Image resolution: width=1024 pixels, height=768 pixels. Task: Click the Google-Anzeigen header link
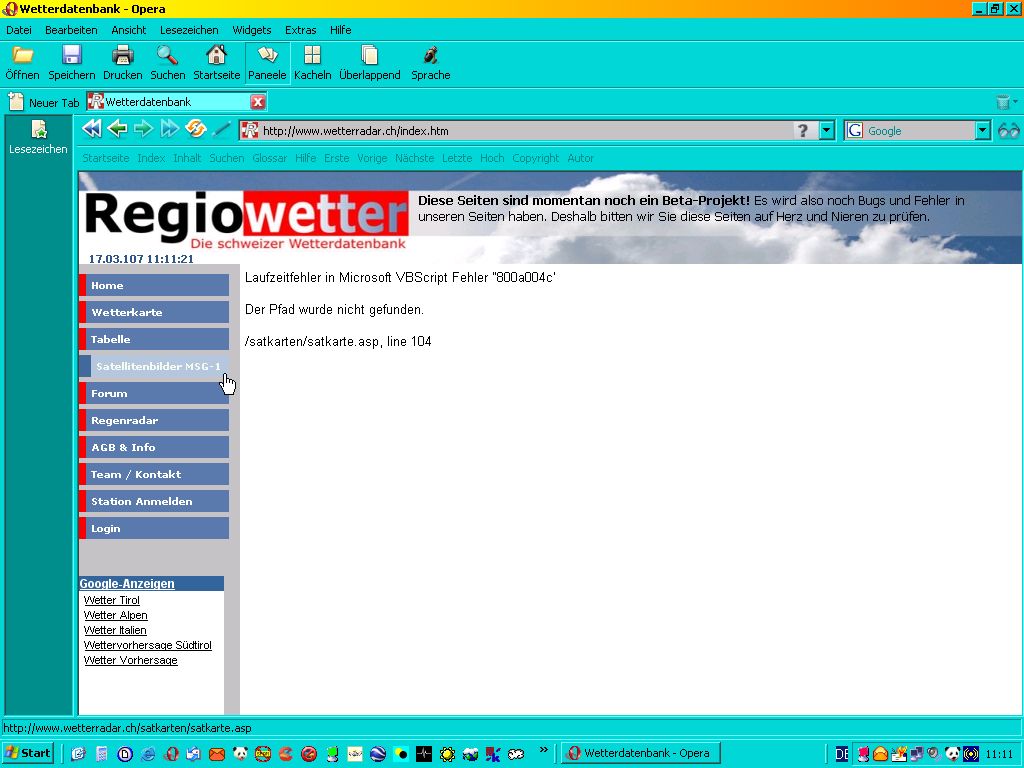pyautogui.click(x=127, y=584)
